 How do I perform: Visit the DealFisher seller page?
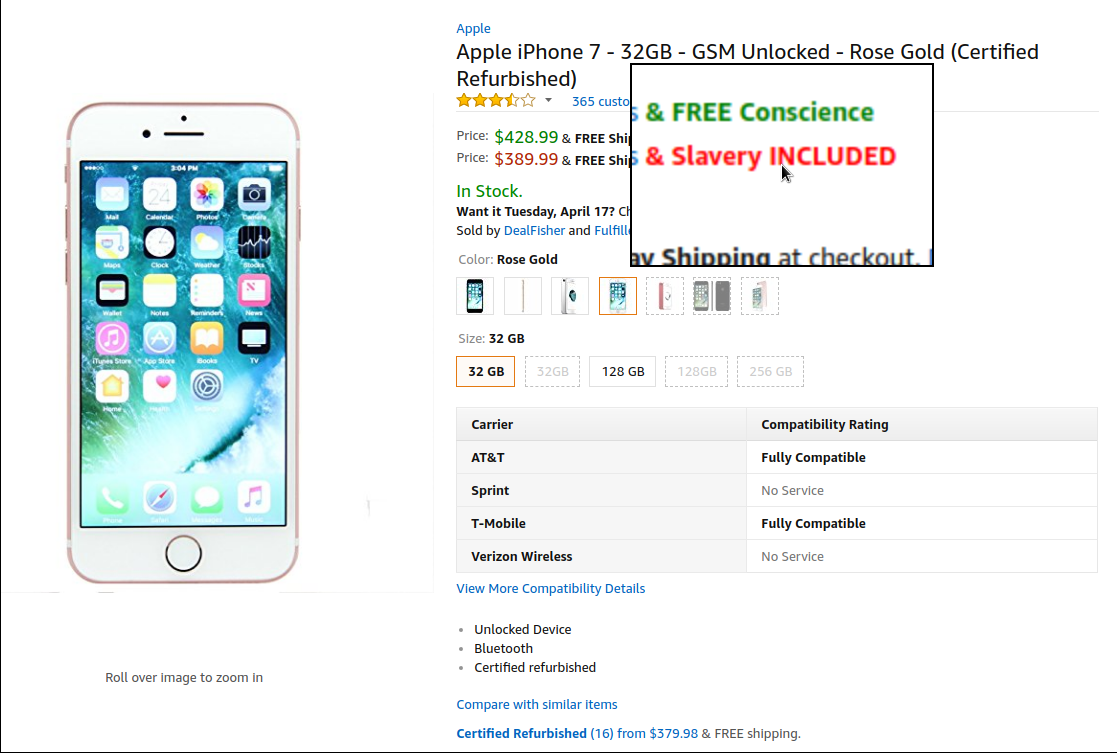[x=534, y=230]
